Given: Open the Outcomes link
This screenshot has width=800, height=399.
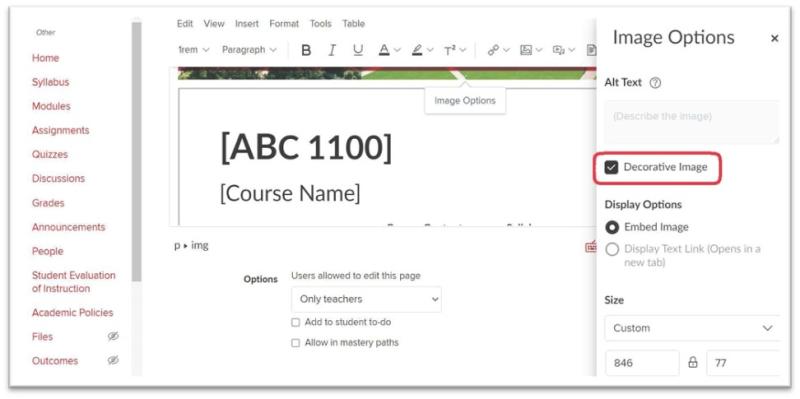Looking at the screenshot, I should click(x=55, y=361).
